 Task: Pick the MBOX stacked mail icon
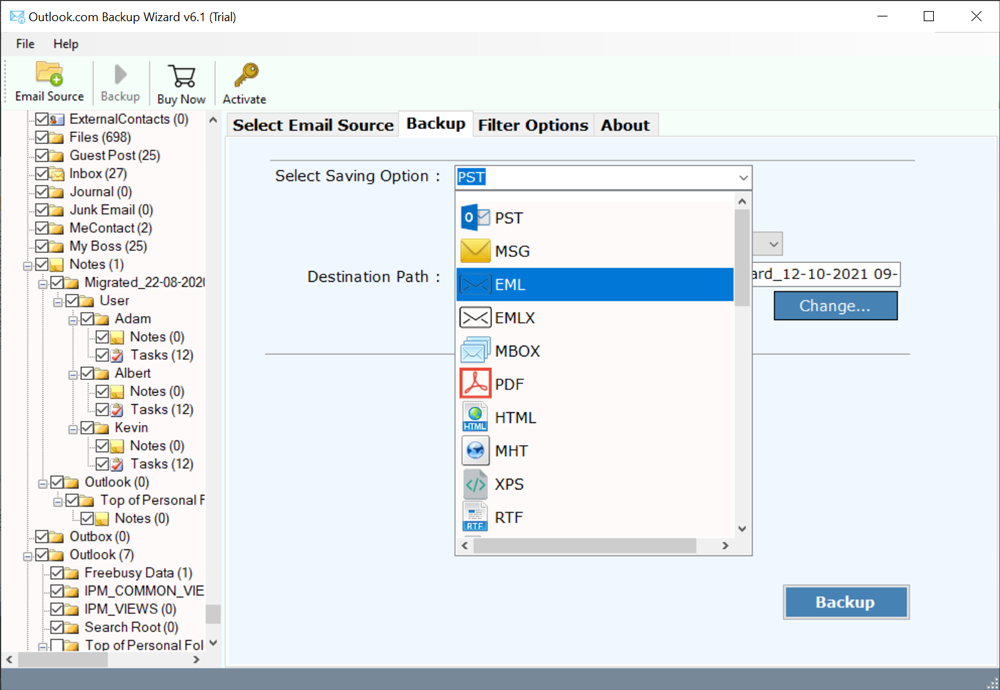point(475,351)
